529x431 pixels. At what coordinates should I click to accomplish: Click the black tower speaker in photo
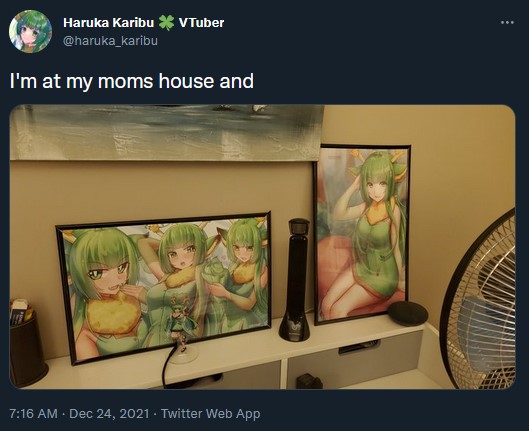[x=295, y=279]
